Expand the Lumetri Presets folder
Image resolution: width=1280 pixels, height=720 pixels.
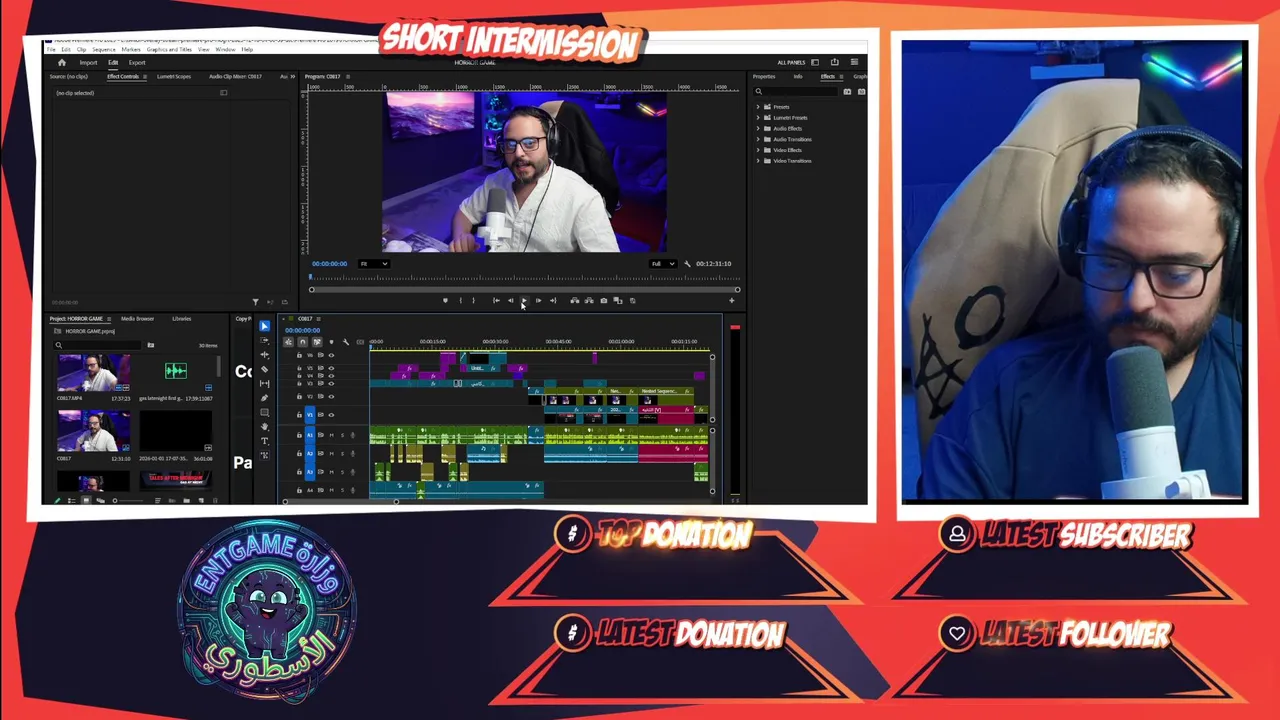coord(758,118)
